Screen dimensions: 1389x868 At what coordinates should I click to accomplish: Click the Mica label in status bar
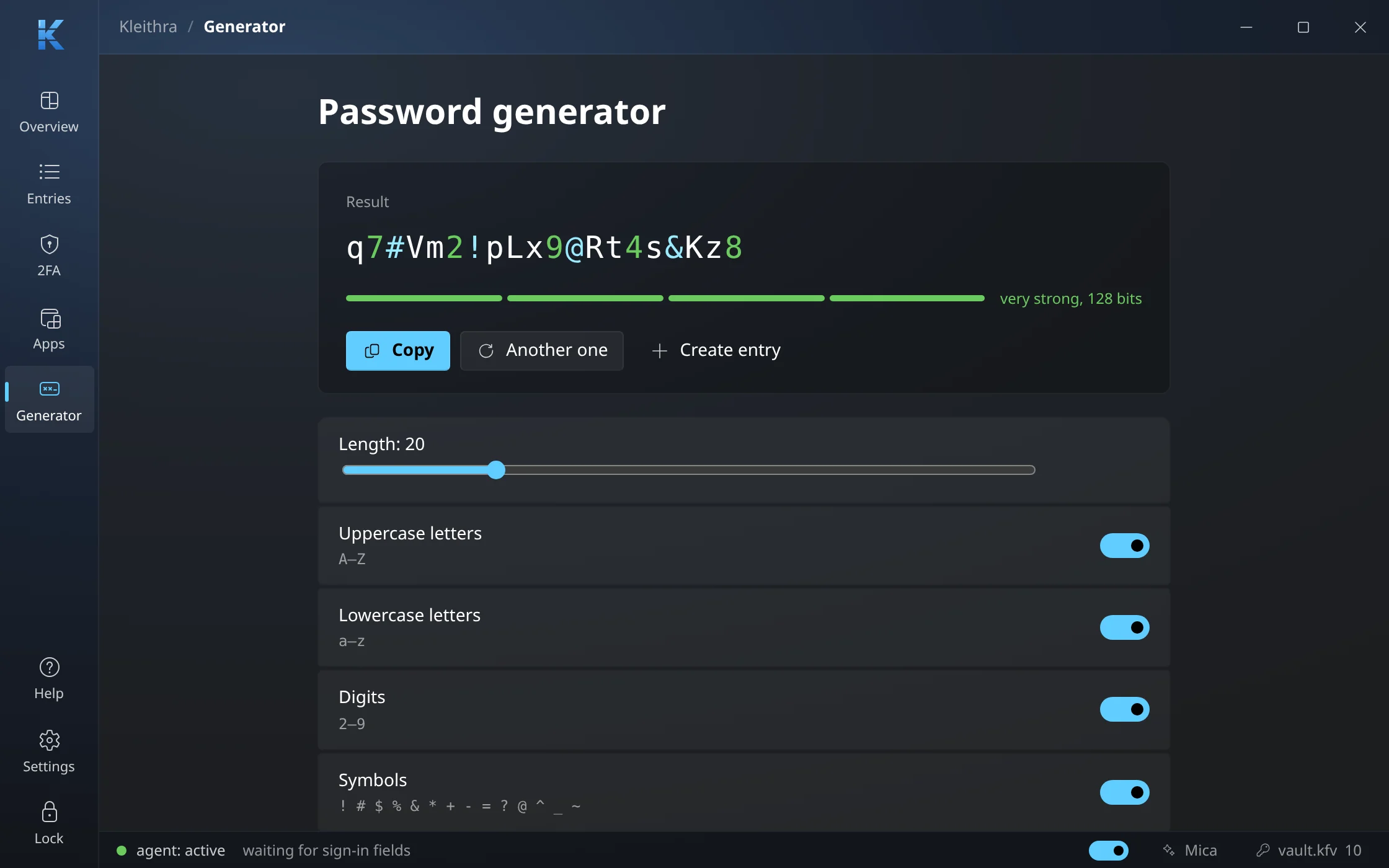pos(1201,850)
